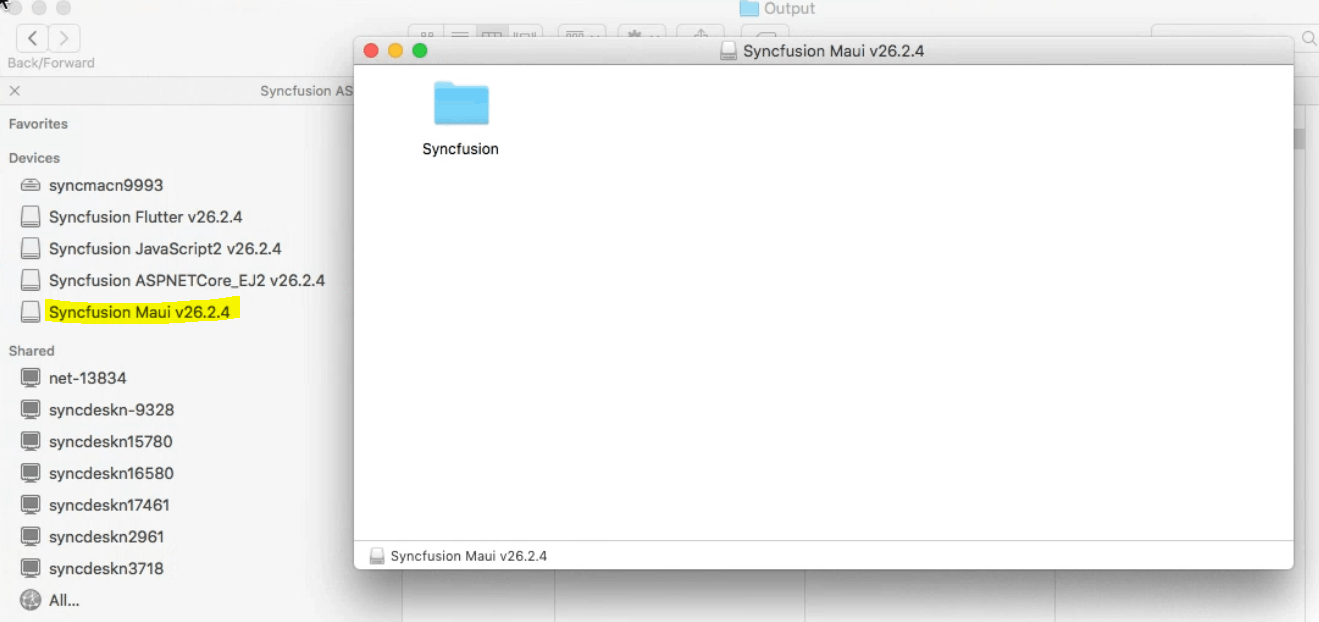Close the Syncfusion Maui window with red button
Viewport: 1319px width, 622px height.
pos(371,51)
